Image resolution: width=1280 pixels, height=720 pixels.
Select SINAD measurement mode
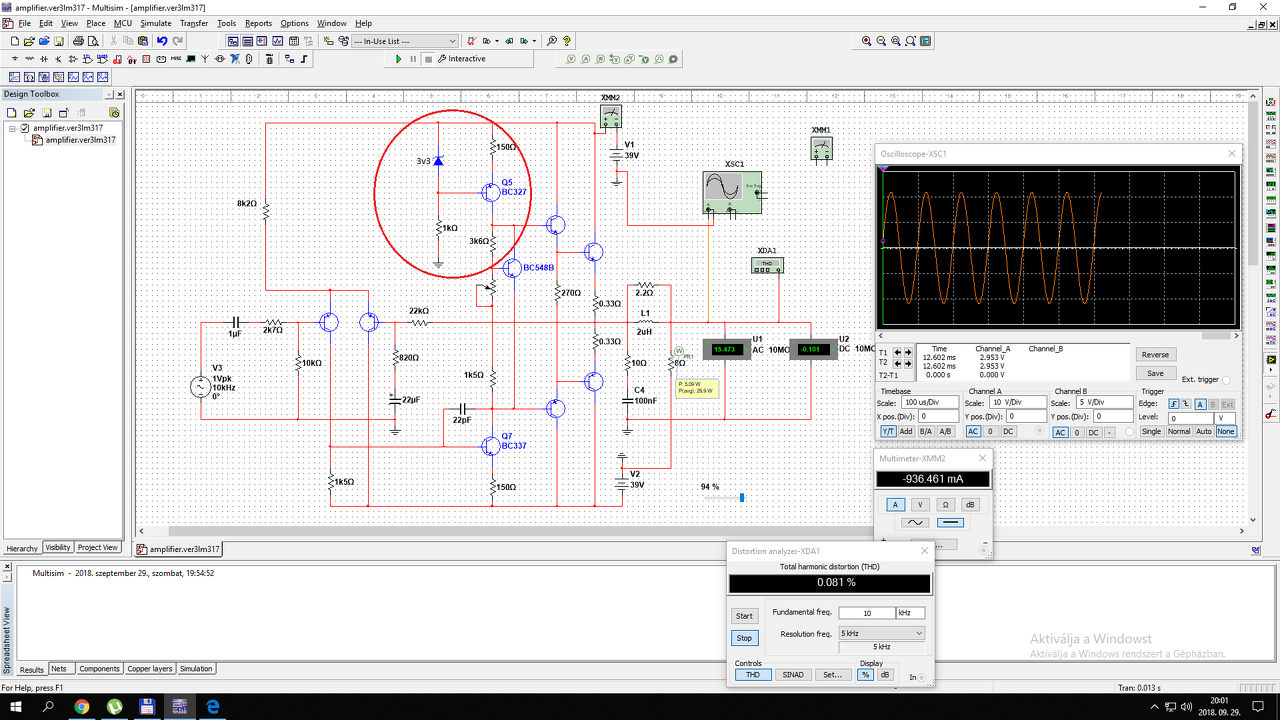(x=793, y=675)
